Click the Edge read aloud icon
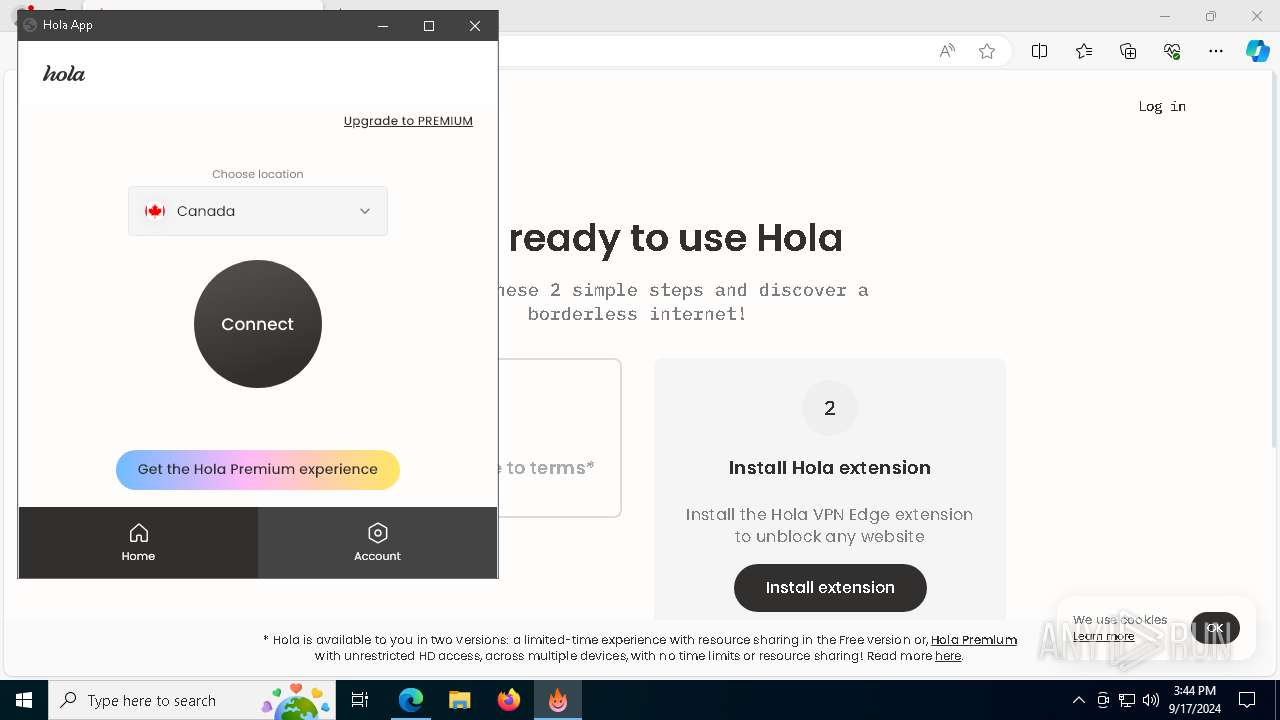 pyautogui.click(x=947, y=51)
